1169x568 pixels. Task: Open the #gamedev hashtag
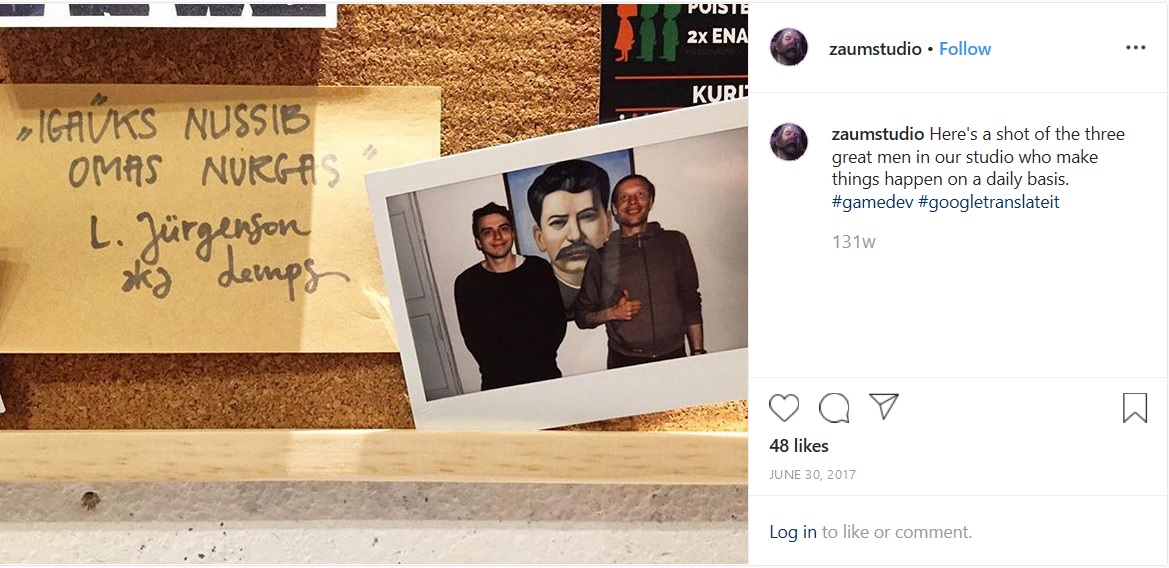coord(872,202)
